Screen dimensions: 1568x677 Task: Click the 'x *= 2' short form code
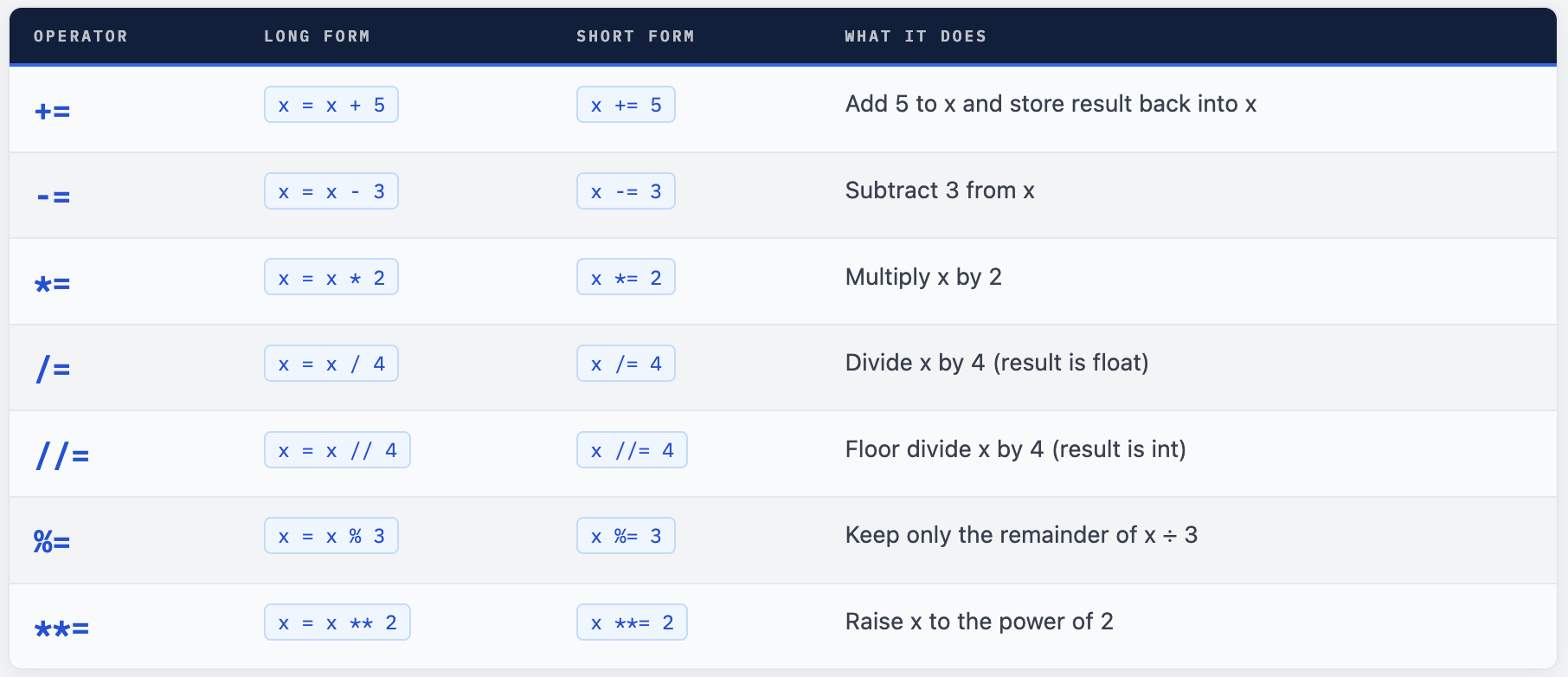(626, 278)
